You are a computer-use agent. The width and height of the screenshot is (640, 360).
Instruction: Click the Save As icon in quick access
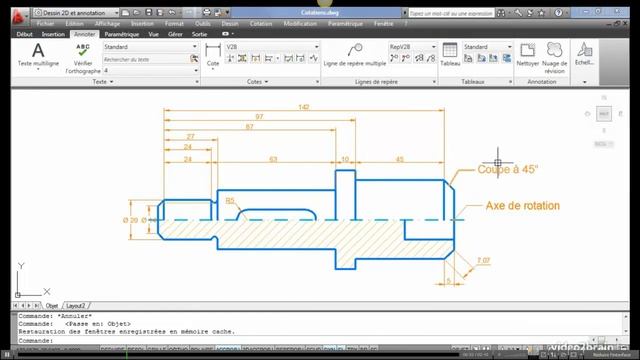pyautogui.click(x=160, y=13)
